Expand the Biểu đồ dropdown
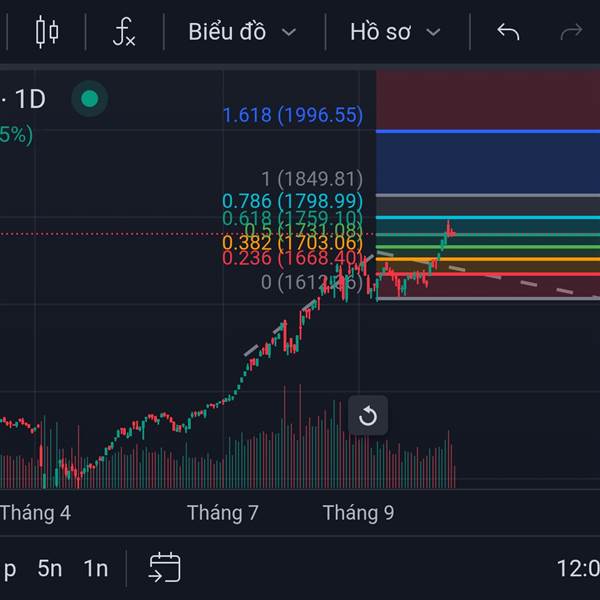600x600 pixels. click(x=242, y=32)
